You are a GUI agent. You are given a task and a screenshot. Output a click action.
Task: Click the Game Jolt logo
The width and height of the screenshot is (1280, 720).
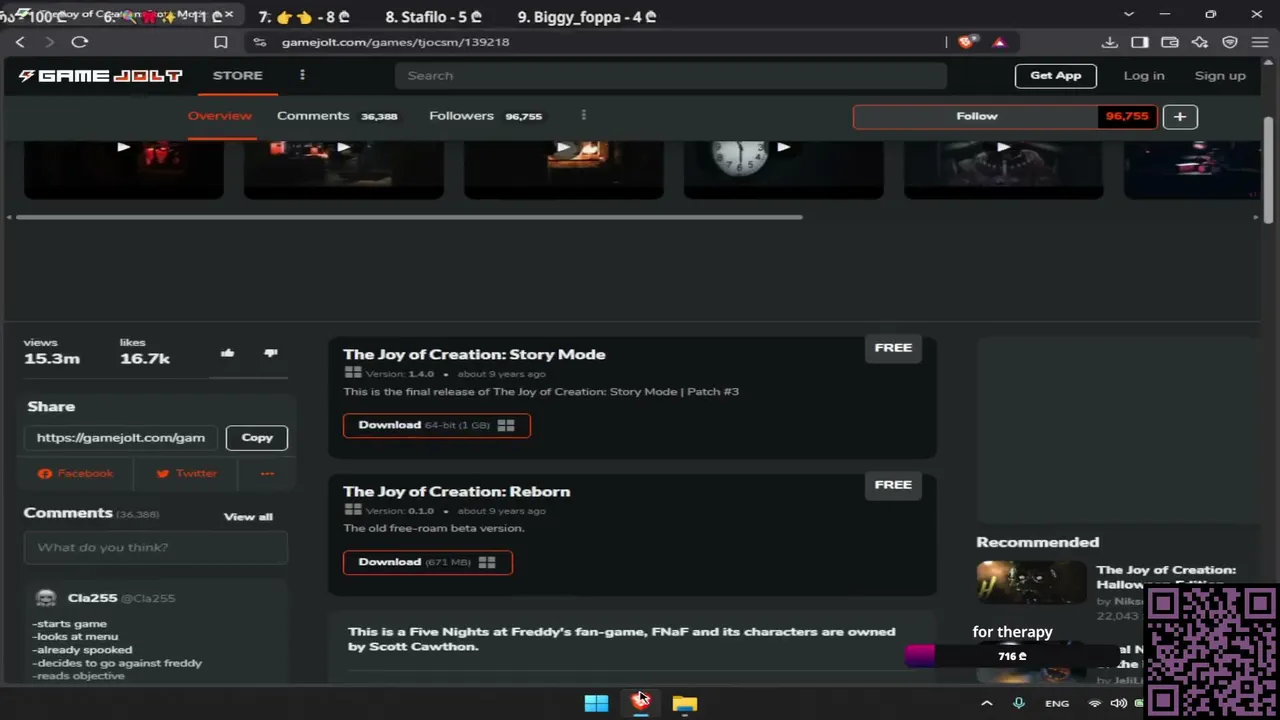coord(100,76)
